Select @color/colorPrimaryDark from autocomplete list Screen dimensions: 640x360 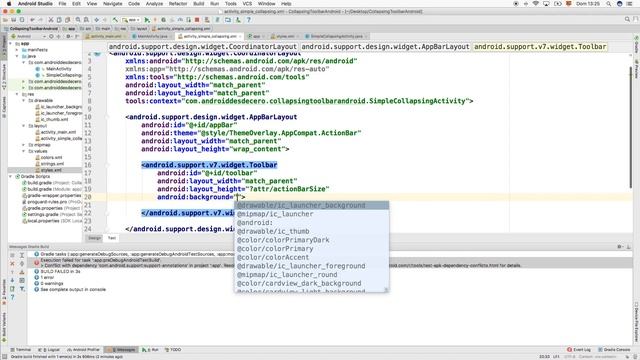click(311, 240)
